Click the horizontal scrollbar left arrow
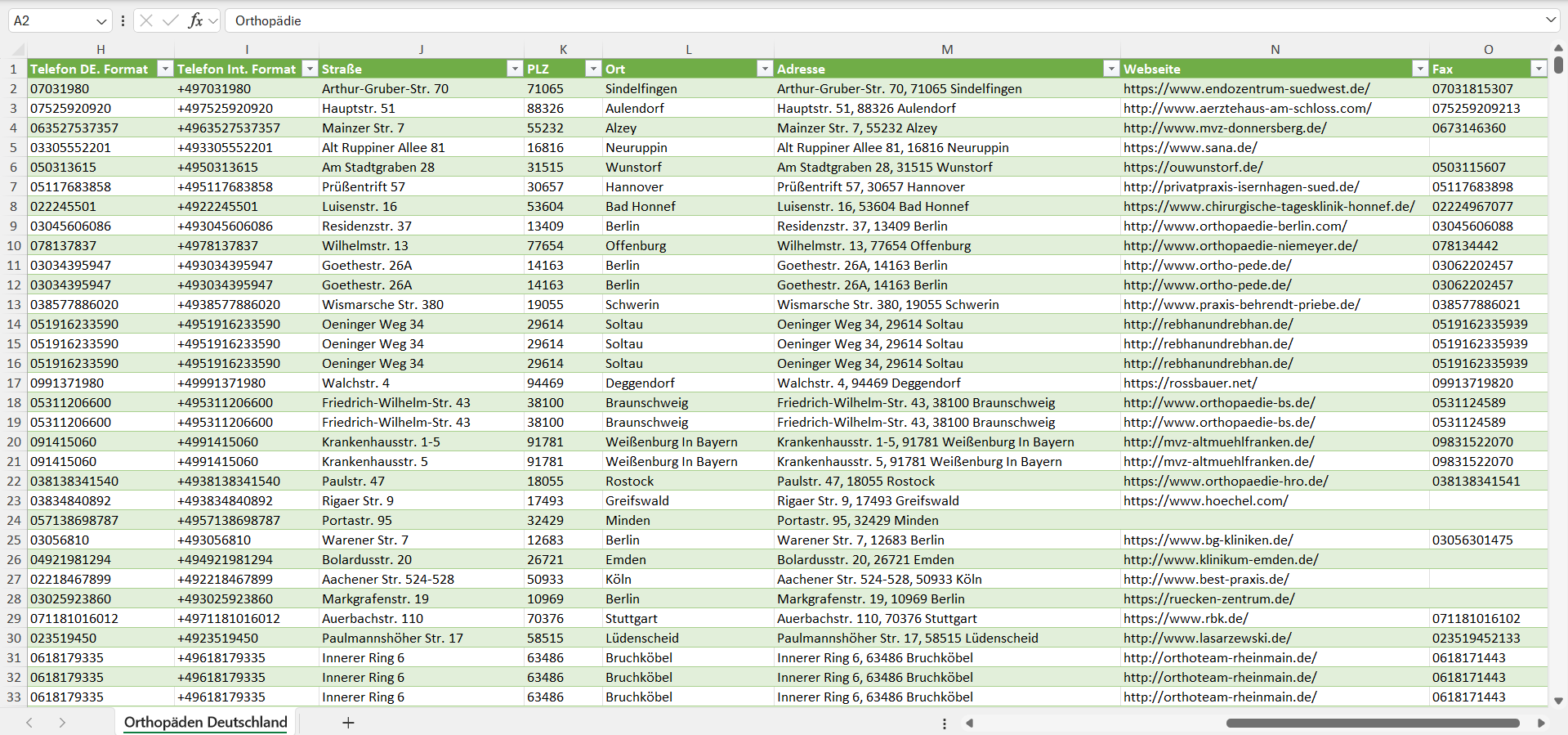The height and width of the screenshot is (735, 1568). coord(970,723)
